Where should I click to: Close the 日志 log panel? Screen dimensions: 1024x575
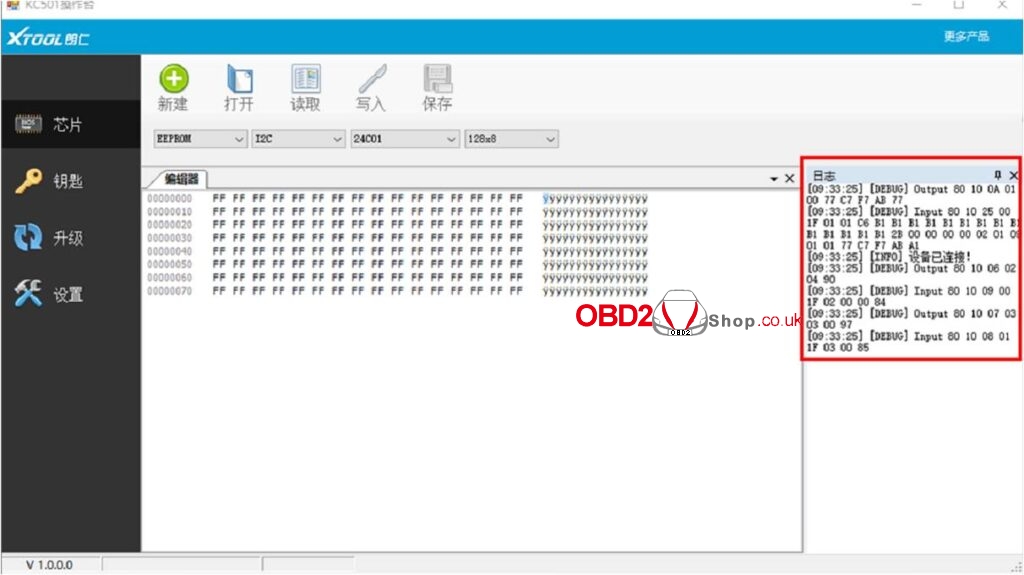point(1012,175)
